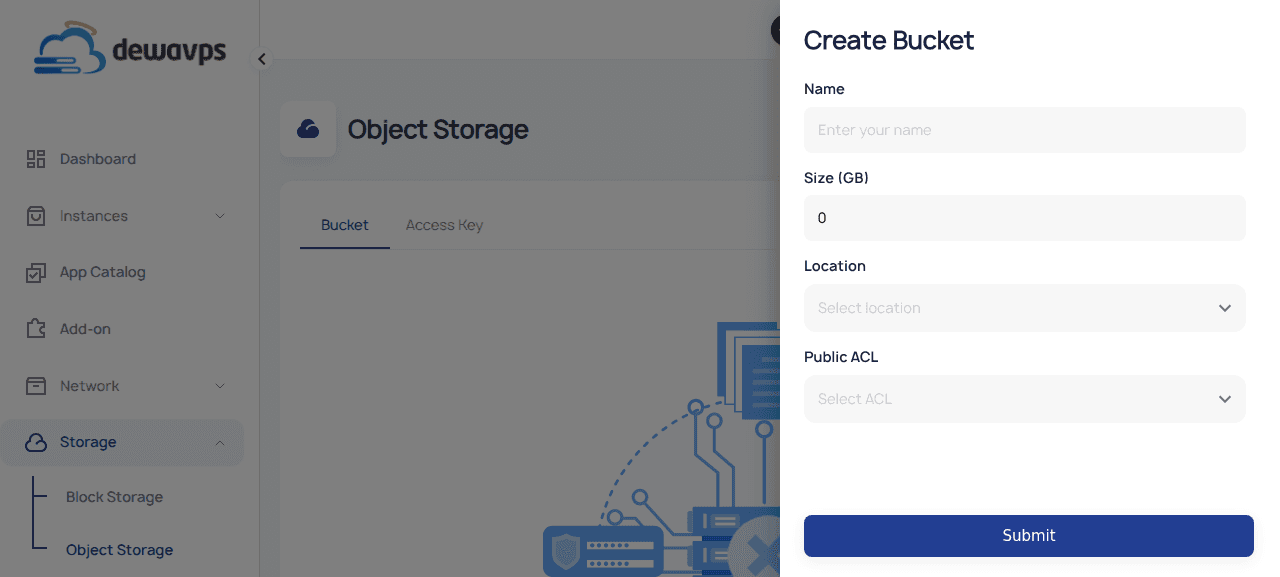Switch to the Access Key tab
This screenshot has width=1280, height=577.
[444, 224]
